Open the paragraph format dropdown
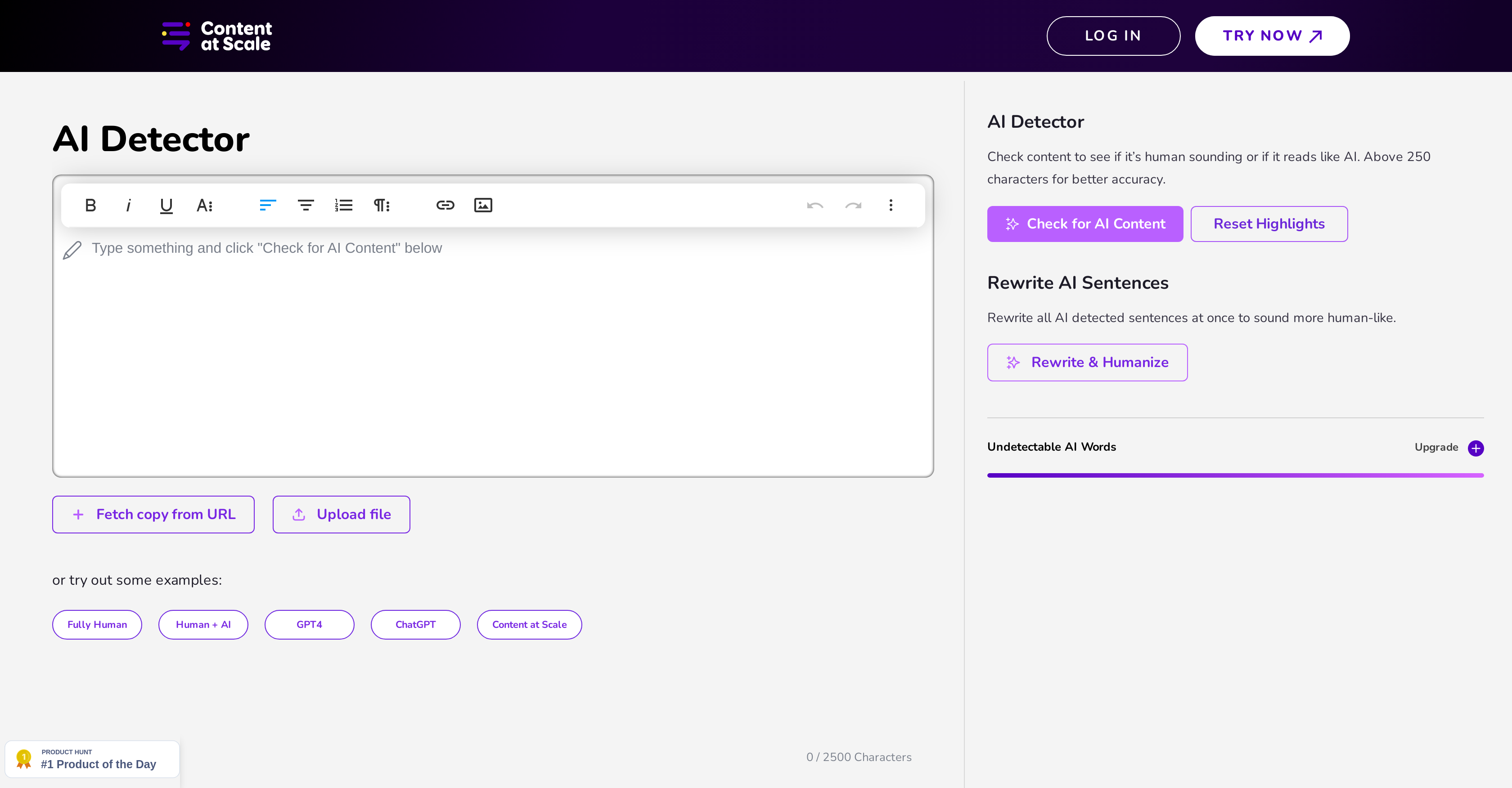This screenshot has width=1512, height=788. (x=382, y=205)
